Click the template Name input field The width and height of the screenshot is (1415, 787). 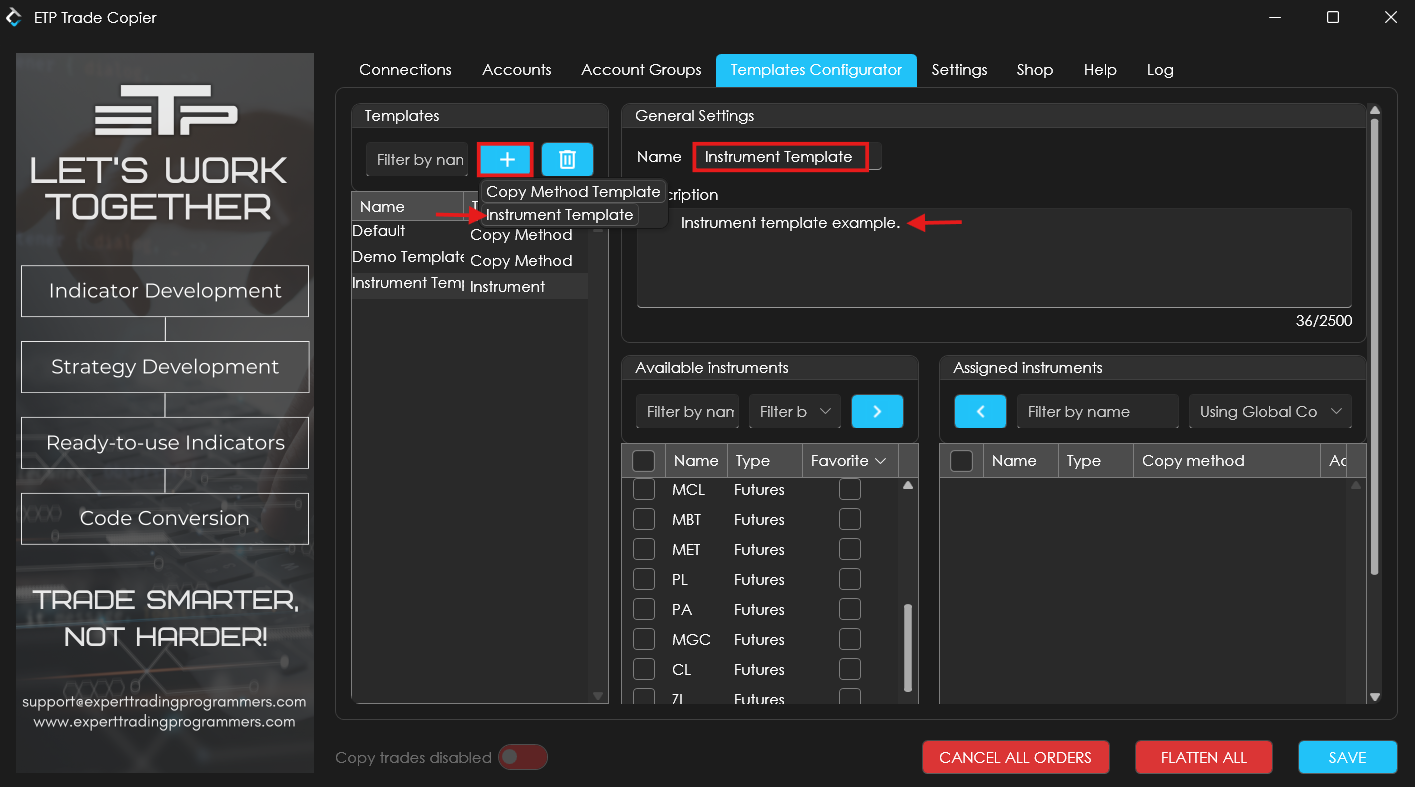point(788,157)
